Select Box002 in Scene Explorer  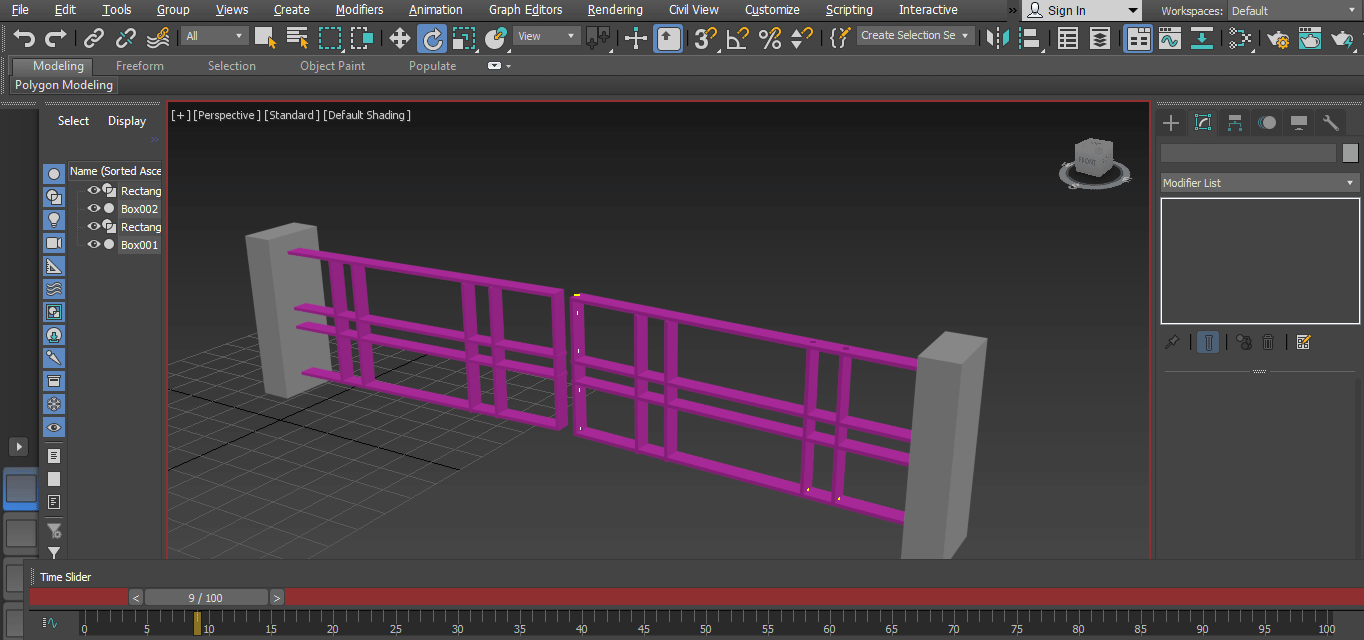[x=139, y=209]
